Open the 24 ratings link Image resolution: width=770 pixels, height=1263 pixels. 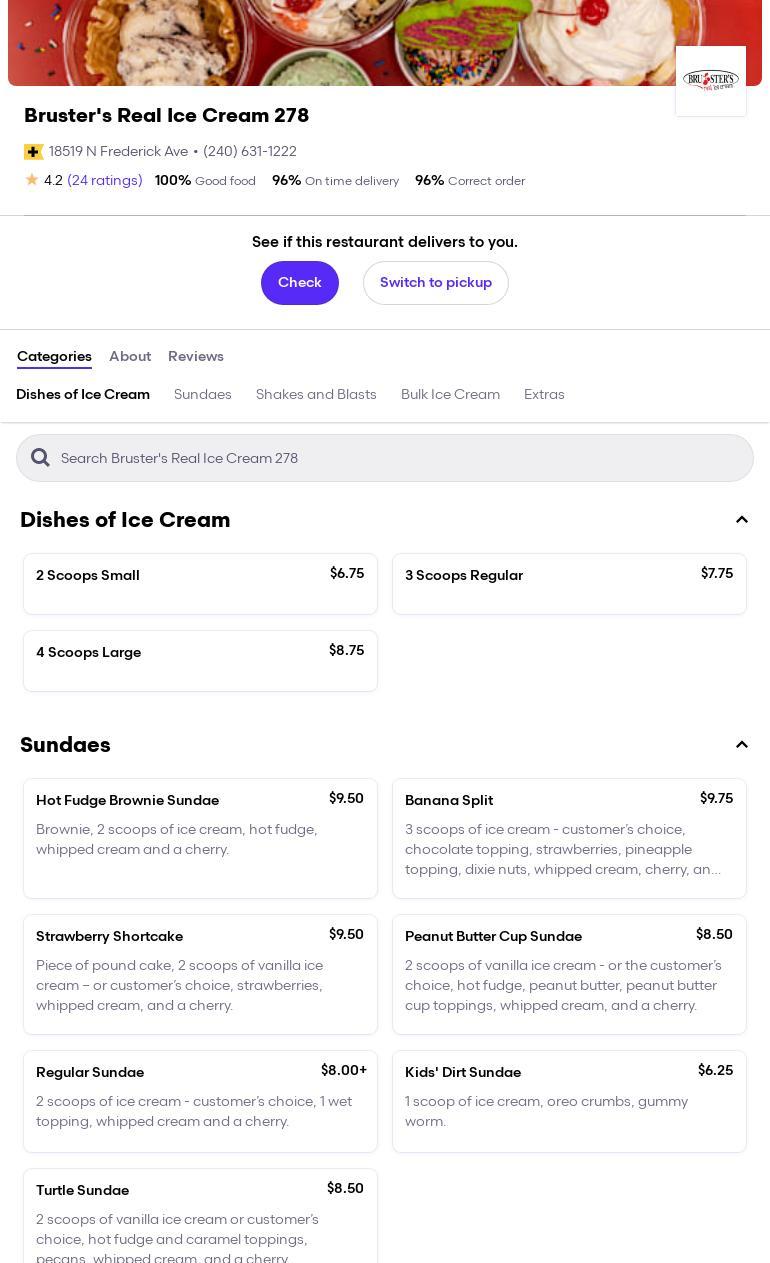(x=104, y=181)
